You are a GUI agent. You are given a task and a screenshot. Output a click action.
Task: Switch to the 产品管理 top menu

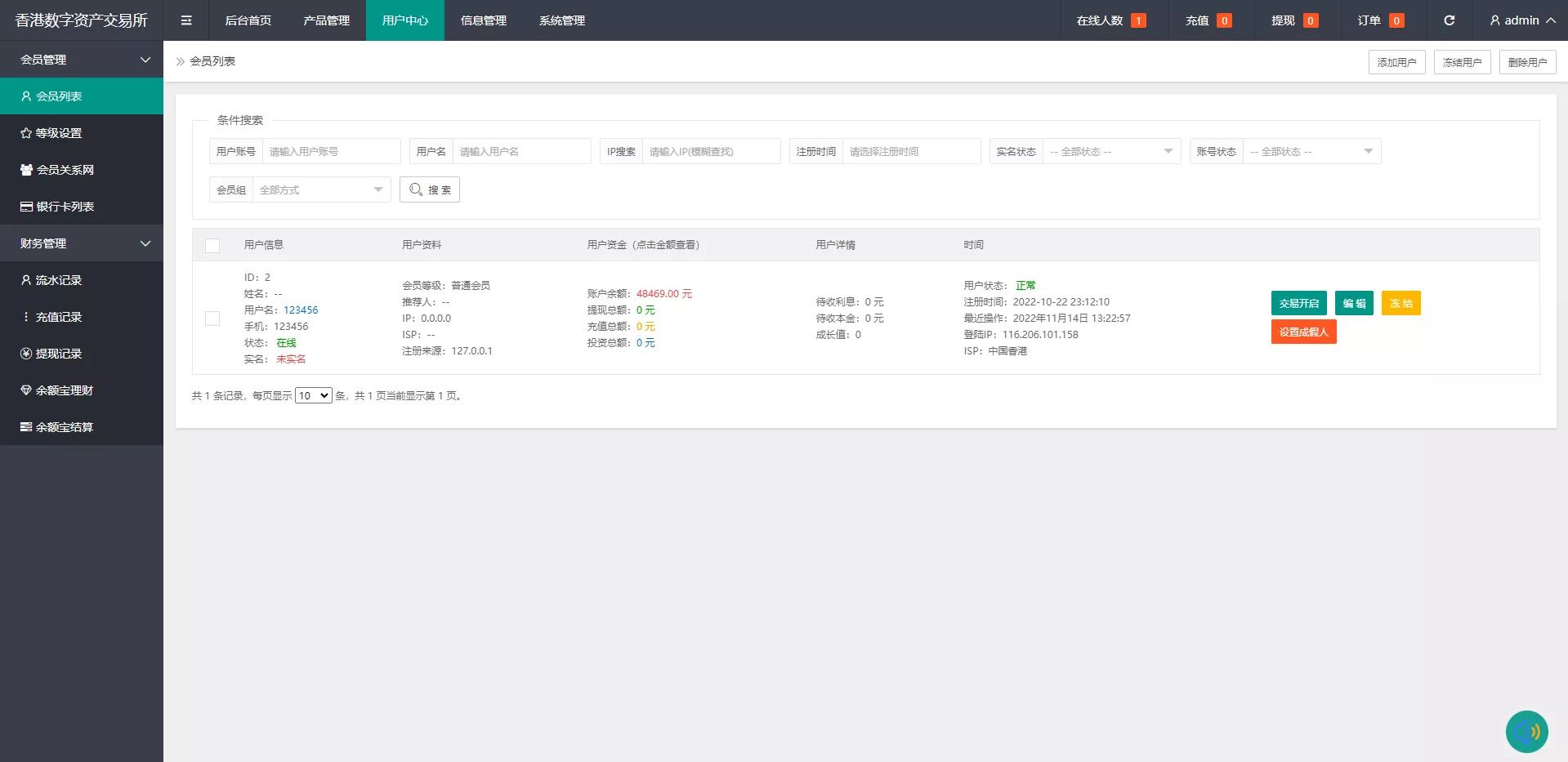326,20
